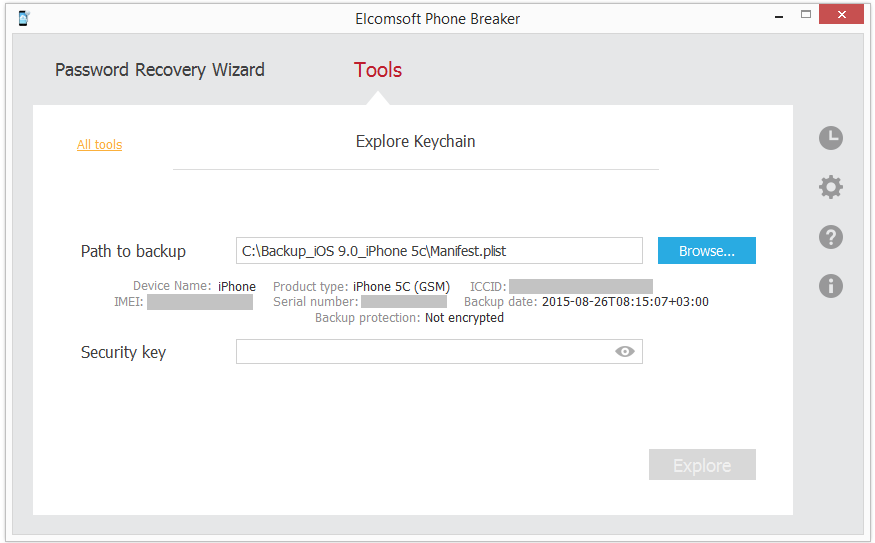The image size is (875, 543).
Task: Close the Elcomsoft Phone Breaker window
Action: (x=840, y=15)
